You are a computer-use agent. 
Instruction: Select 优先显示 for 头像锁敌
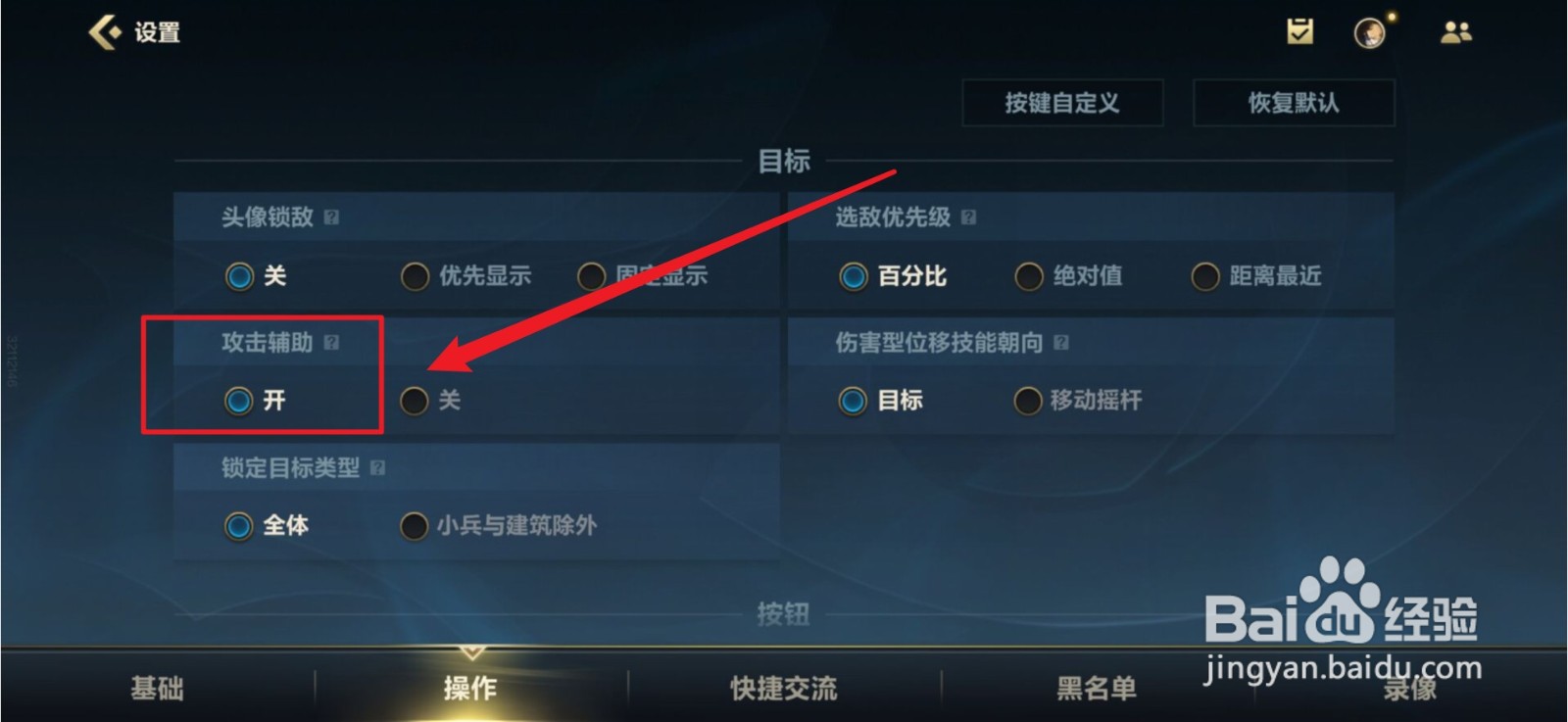(466, 276)
